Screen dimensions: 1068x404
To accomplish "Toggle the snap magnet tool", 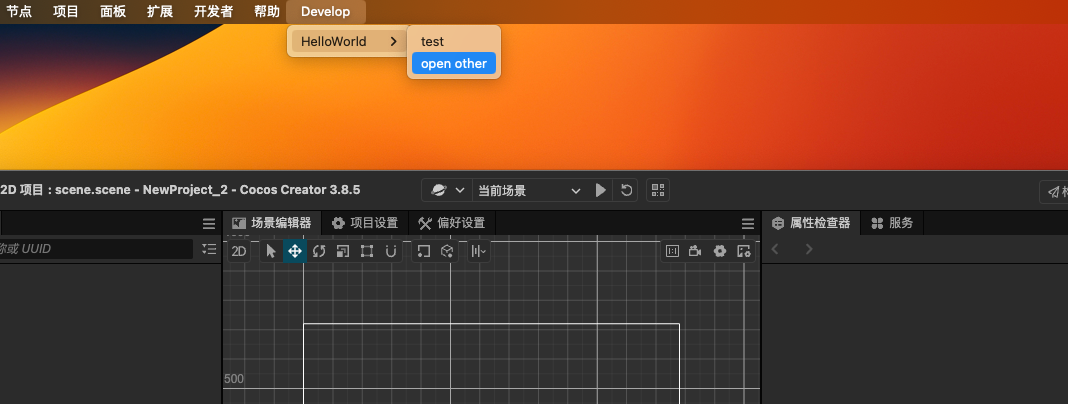I will [390, 251].
